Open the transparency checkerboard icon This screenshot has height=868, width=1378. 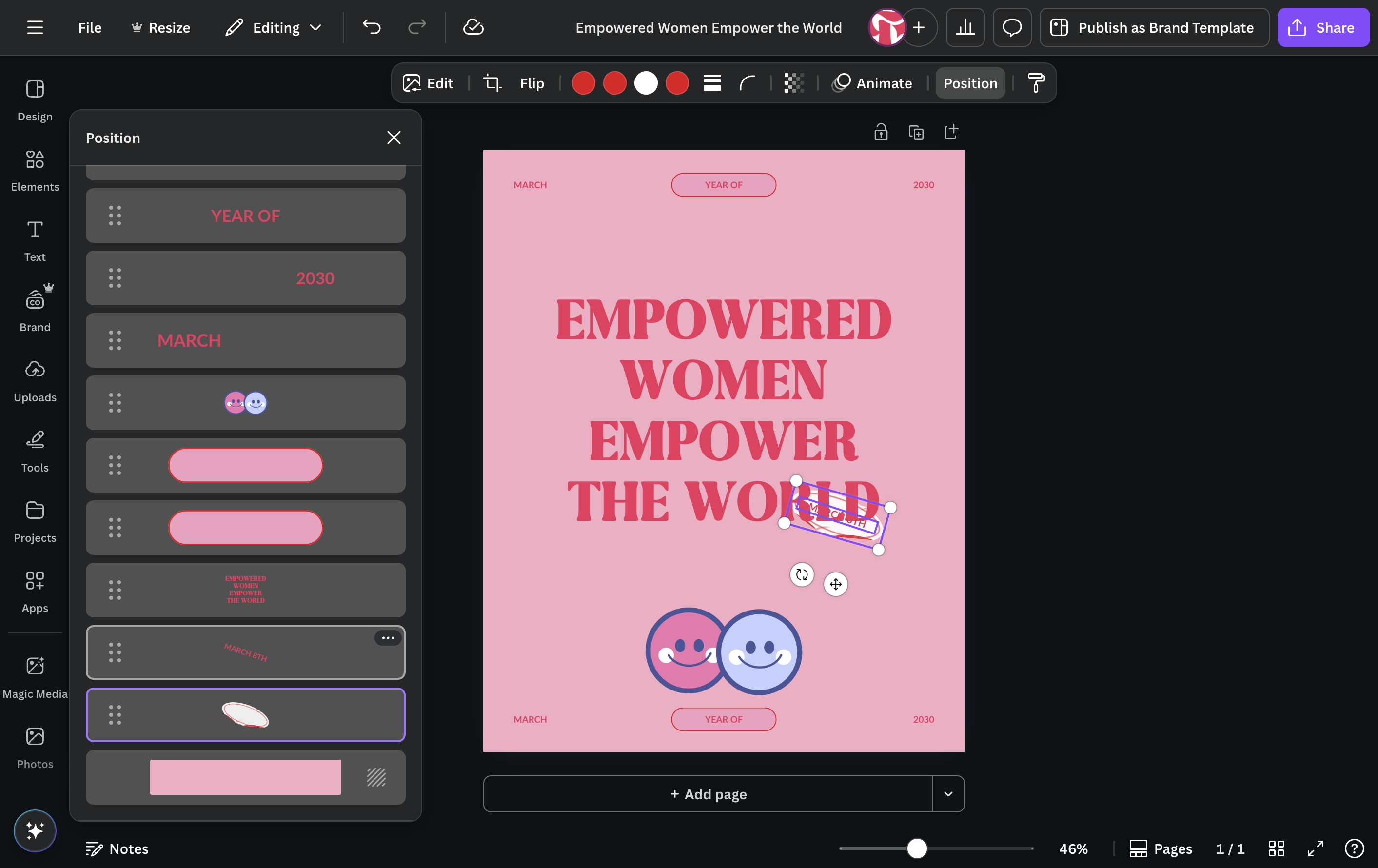tap(794, 83)
